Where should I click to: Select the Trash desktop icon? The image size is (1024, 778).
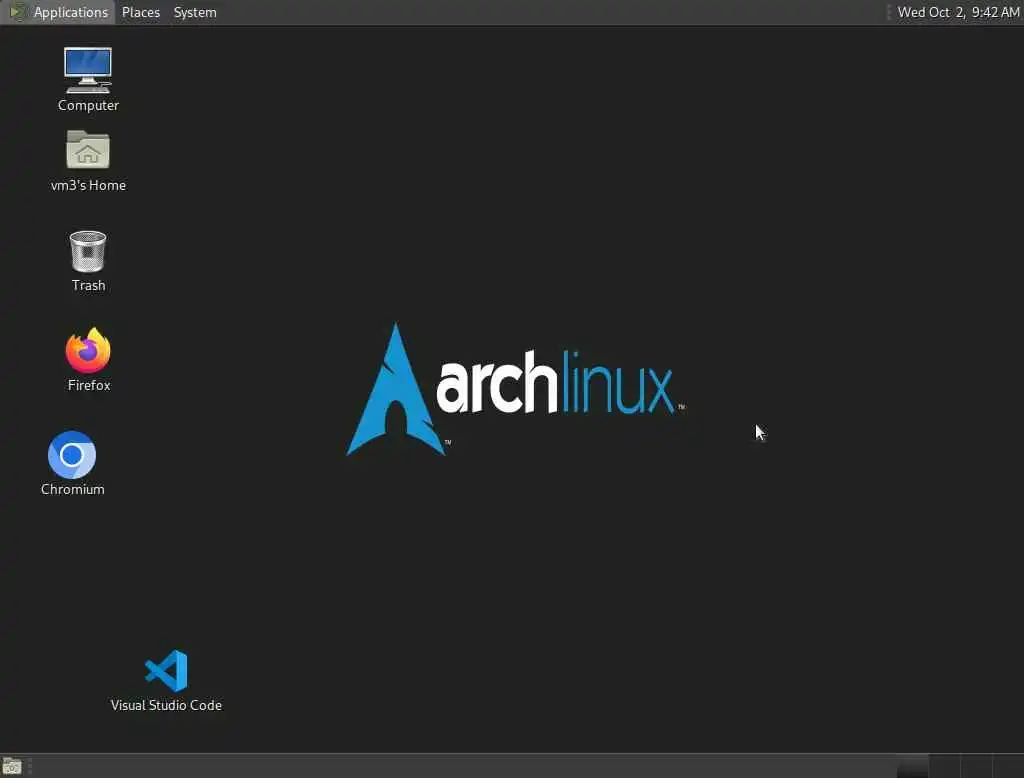(88, 261)
